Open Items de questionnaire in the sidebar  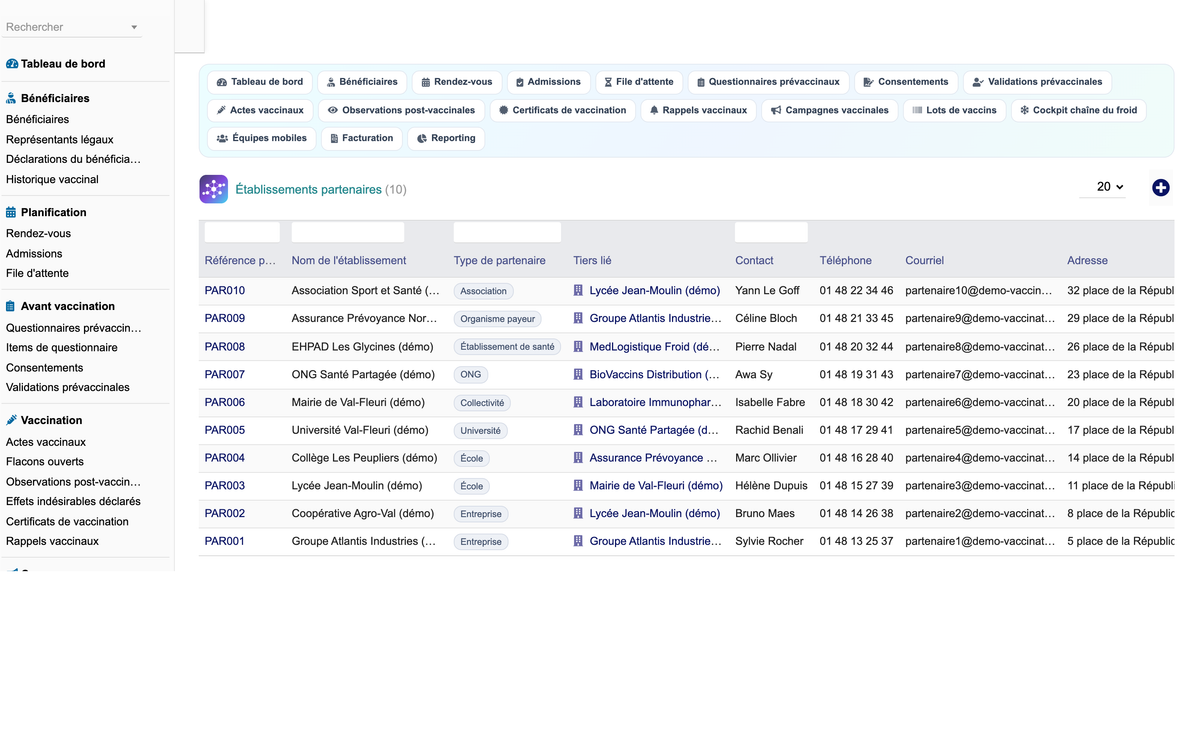[62, 348]
